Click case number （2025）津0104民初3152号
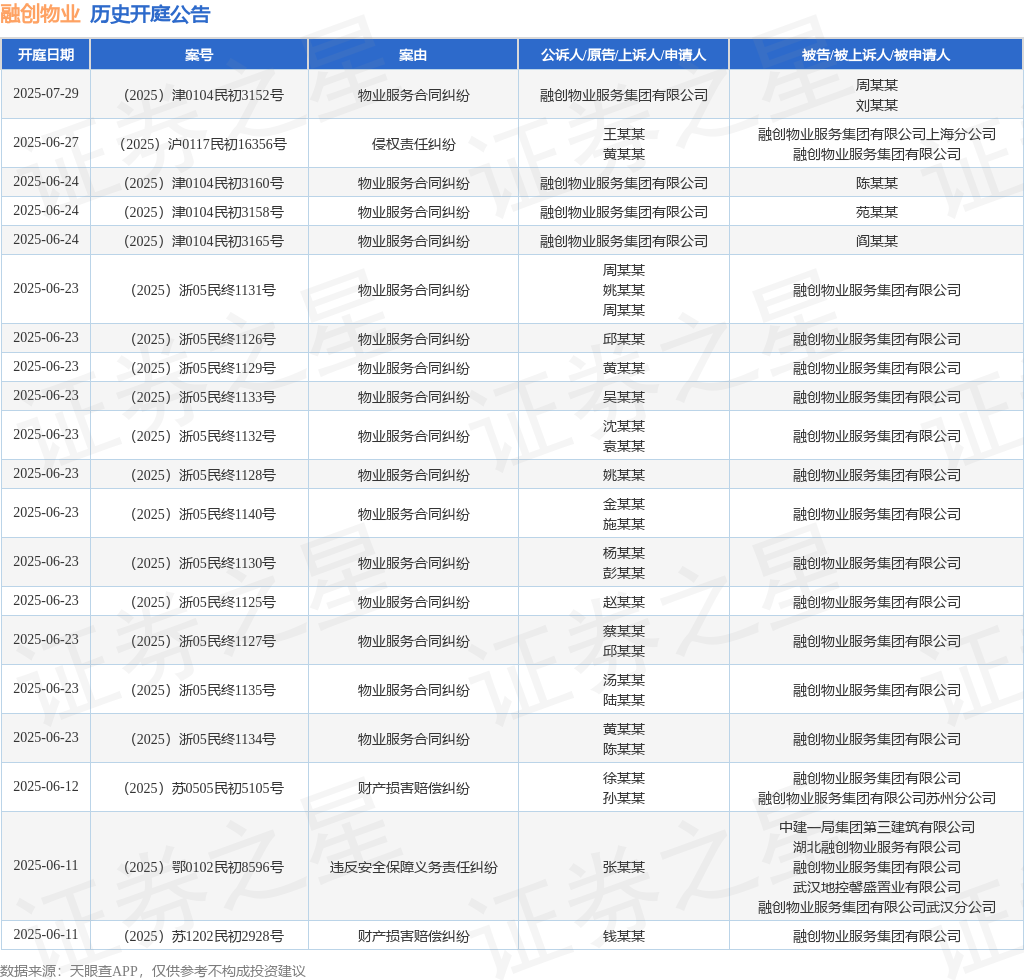 (x=204, y=95)
